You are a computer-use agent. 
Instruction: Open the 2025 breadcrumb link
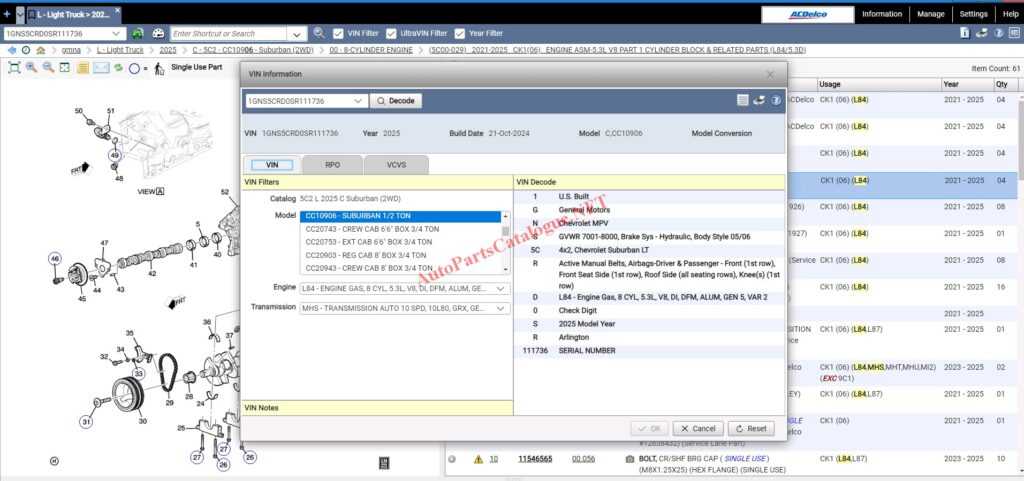(x=168, y=50)
